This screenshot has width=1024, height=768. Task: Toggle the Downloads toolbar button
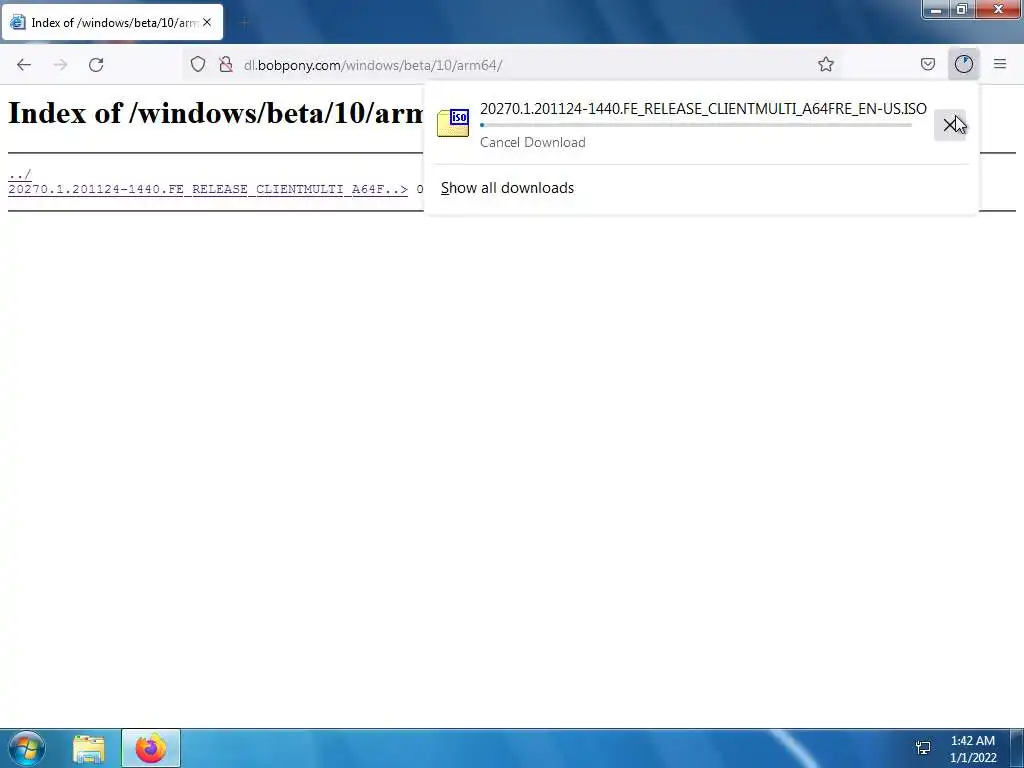point(963,64)
